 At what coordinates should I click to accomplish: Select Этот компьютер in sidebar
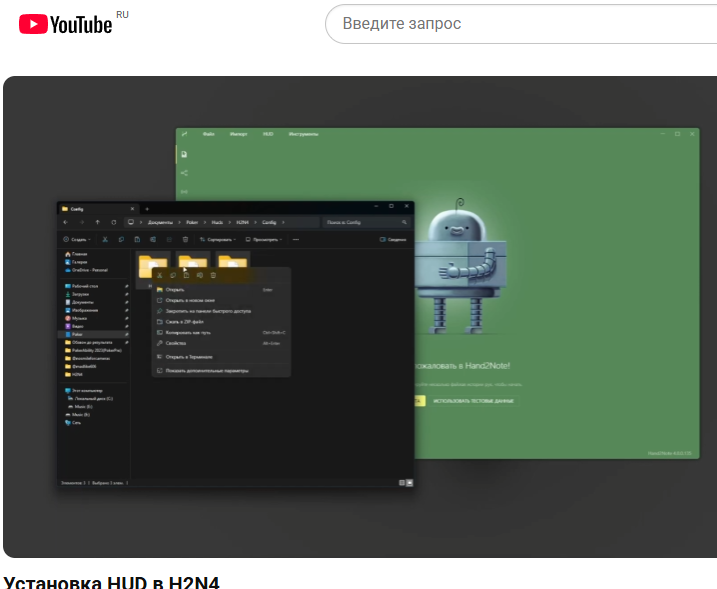(84, 391)
